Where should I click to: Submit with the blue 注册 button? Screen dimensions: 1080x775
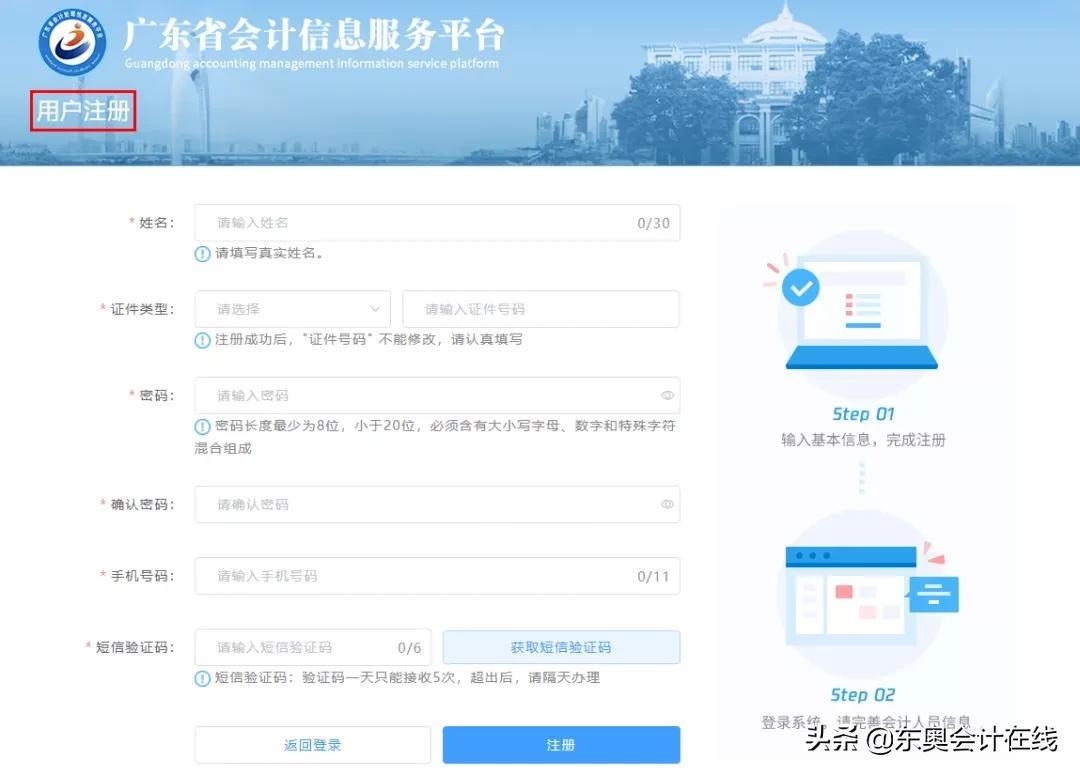561,745
